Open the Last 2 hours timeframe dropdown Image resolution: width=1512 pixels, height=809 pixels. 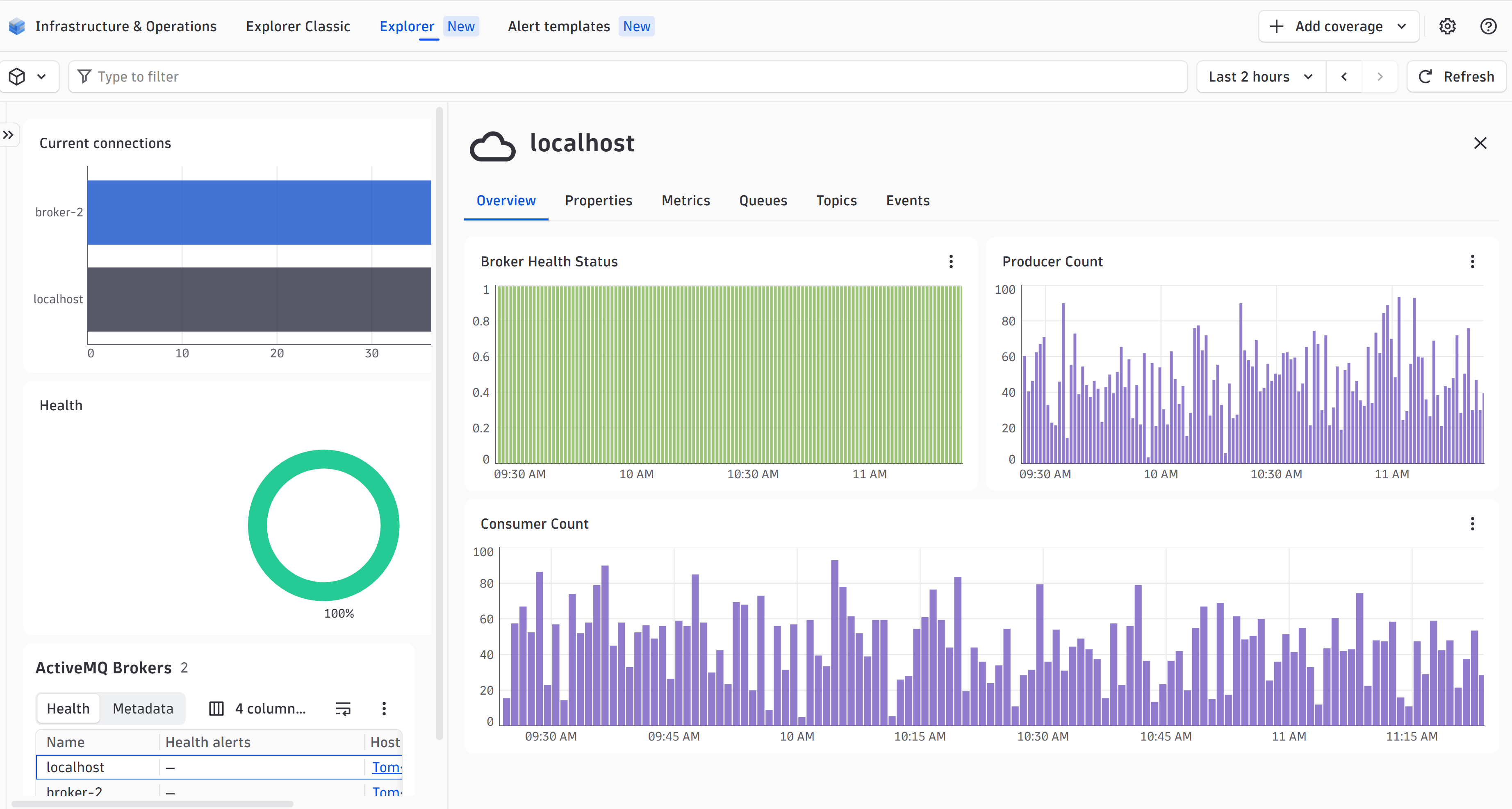coord(1261,77)
